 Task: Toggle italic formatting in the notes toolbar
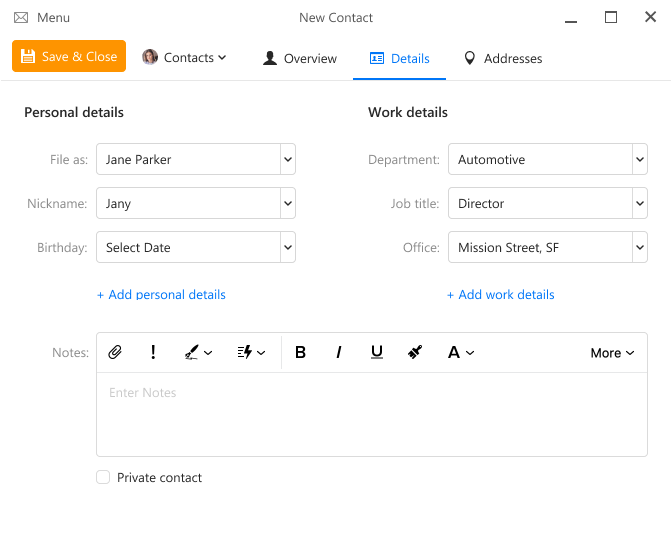click(339, 352)
